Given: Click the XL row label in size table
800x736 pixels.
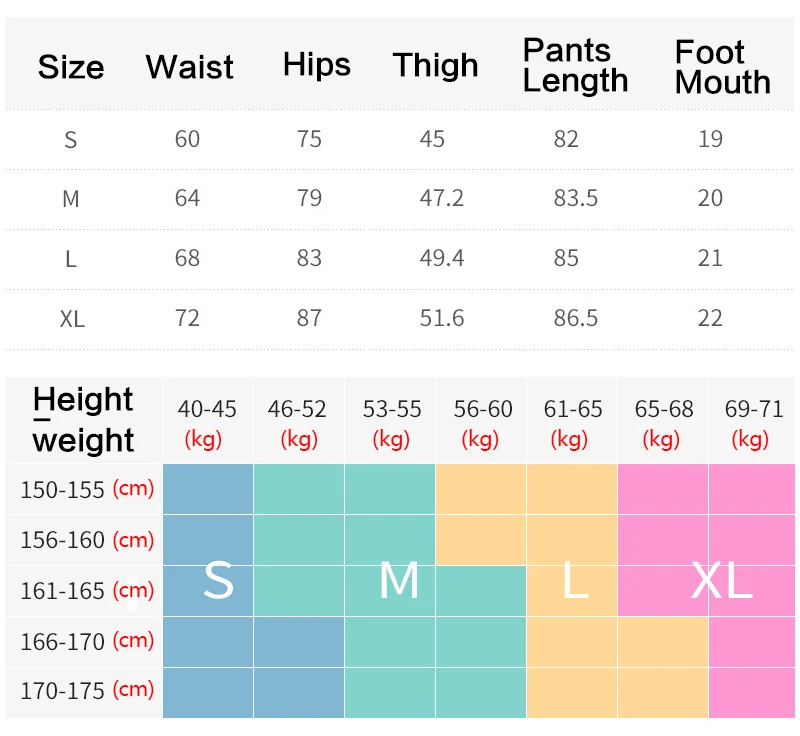Looking at the screenshot, I should pyautogui.click(x=72, y=319).
